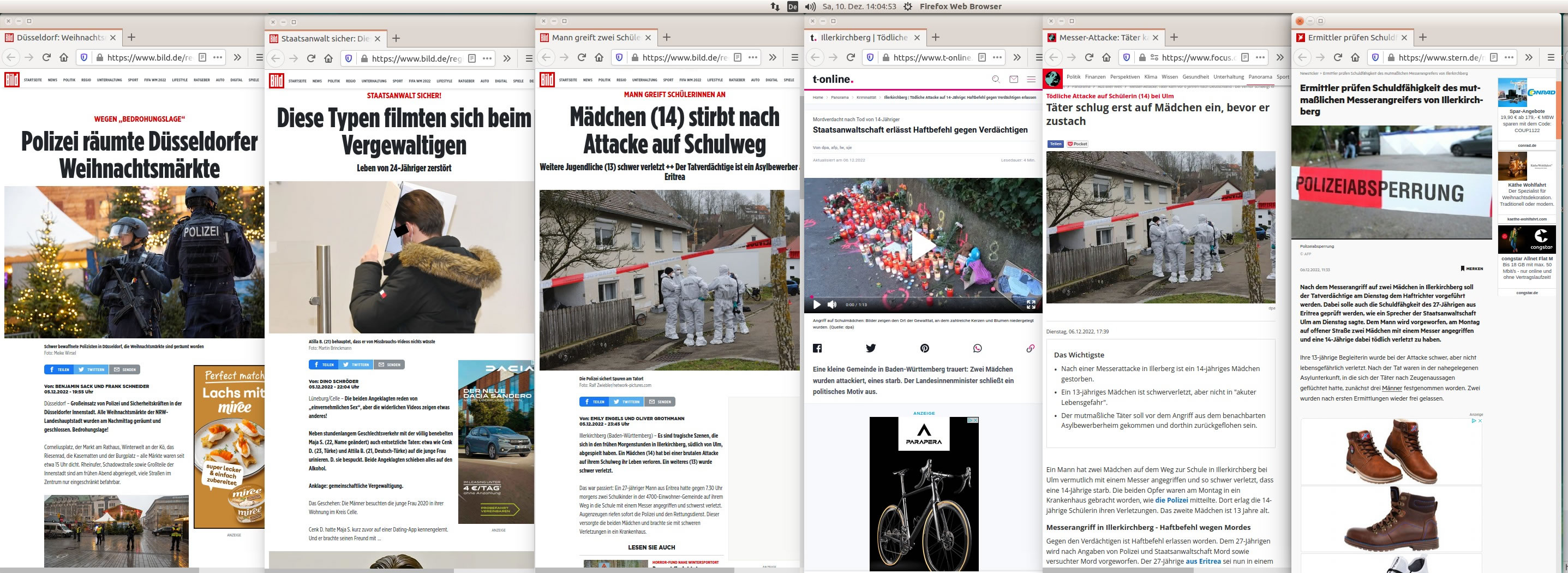
Task: Open FIFA WM 2022 in Staatsanwalt Bild nav
Action: tap(420, 81)
